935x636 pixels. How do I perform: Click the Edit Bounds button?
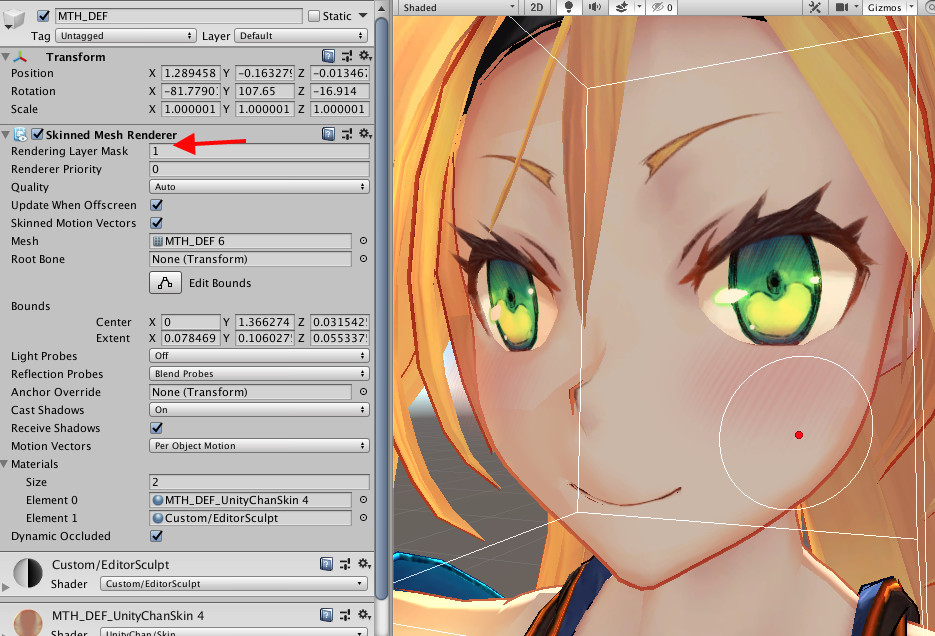pyautogui.click(x=165, y=283)
